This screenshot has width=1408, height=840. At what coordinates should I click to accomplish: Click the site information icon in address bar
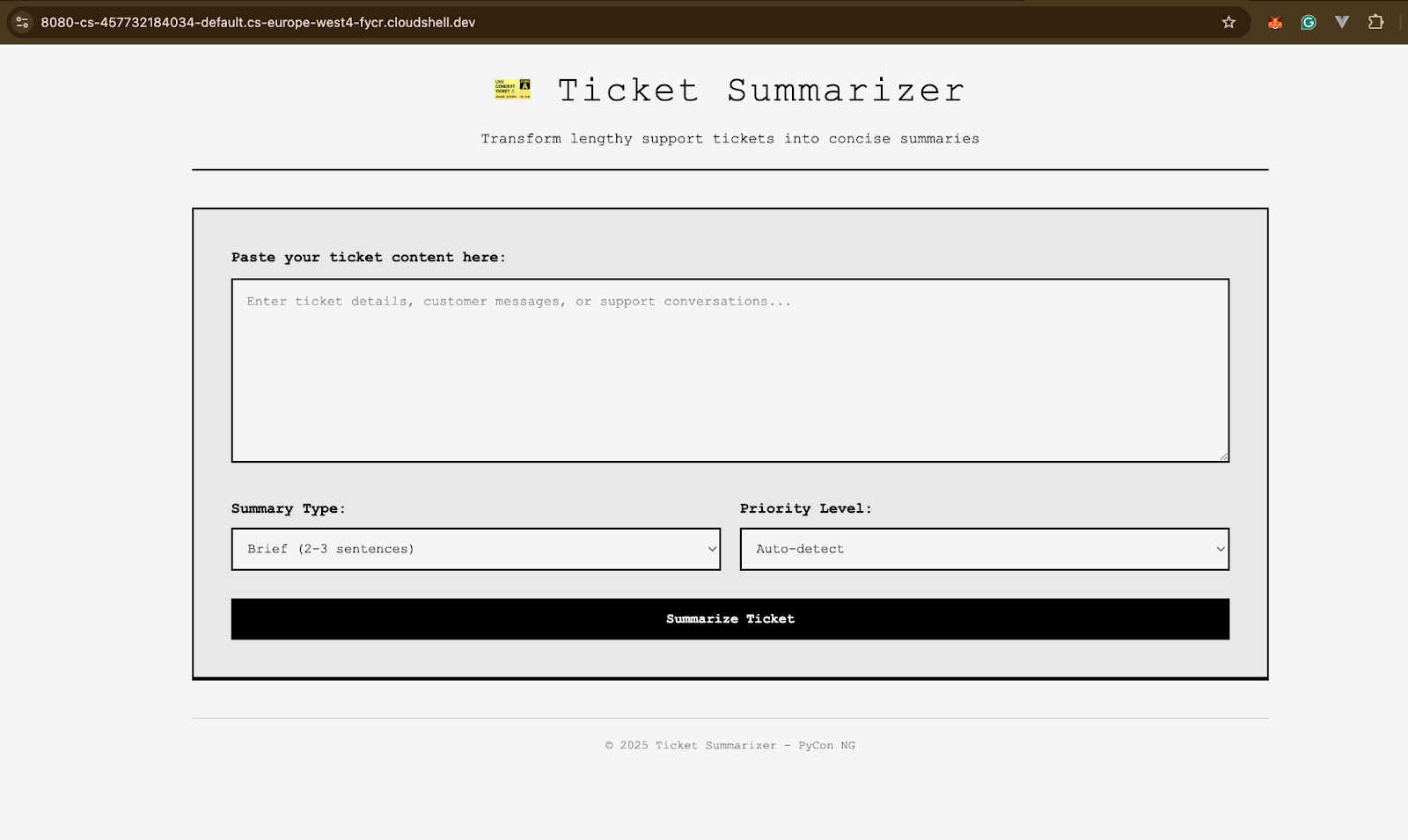(22, 23)
